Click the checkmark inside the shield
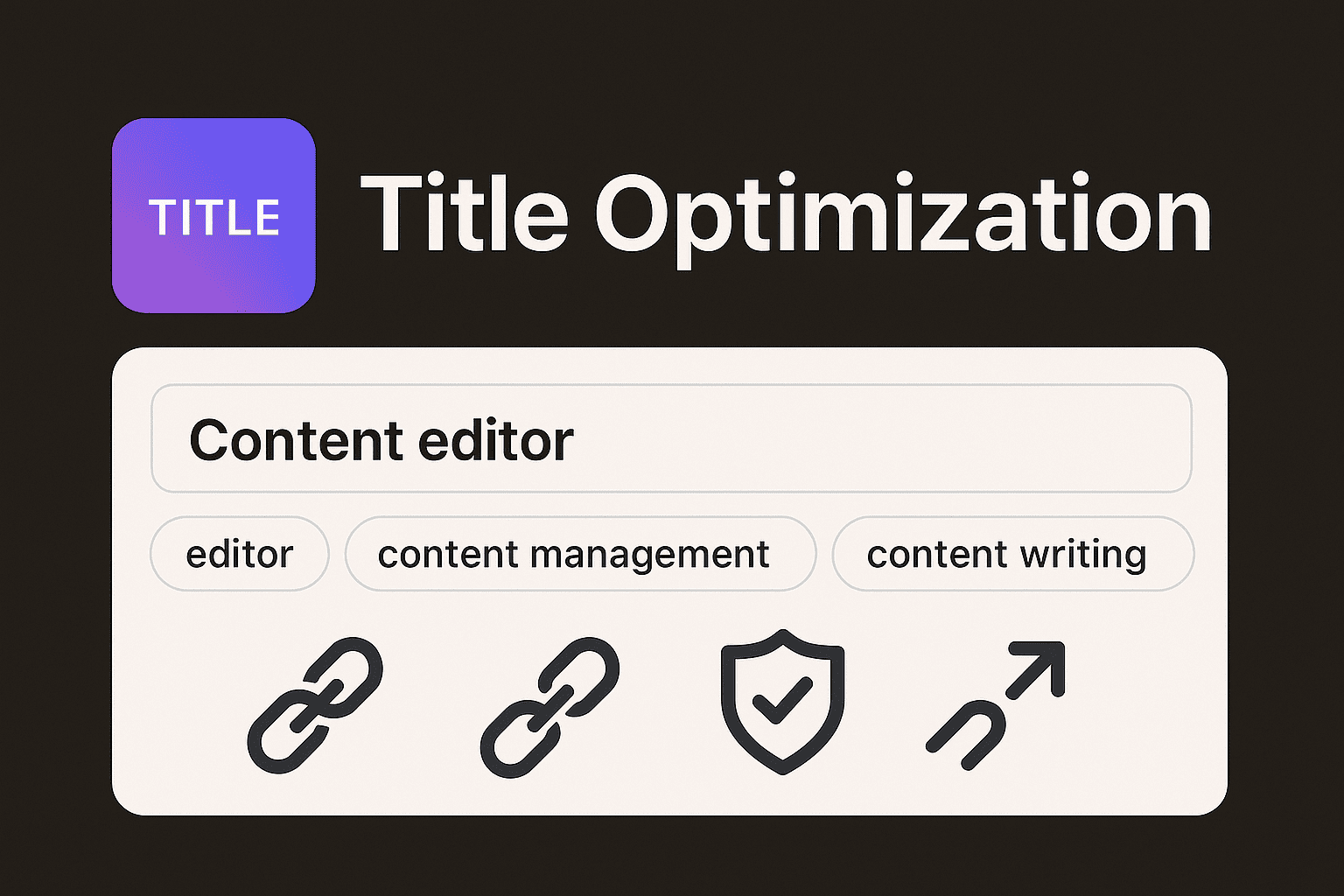 click(x=781, y=702)
